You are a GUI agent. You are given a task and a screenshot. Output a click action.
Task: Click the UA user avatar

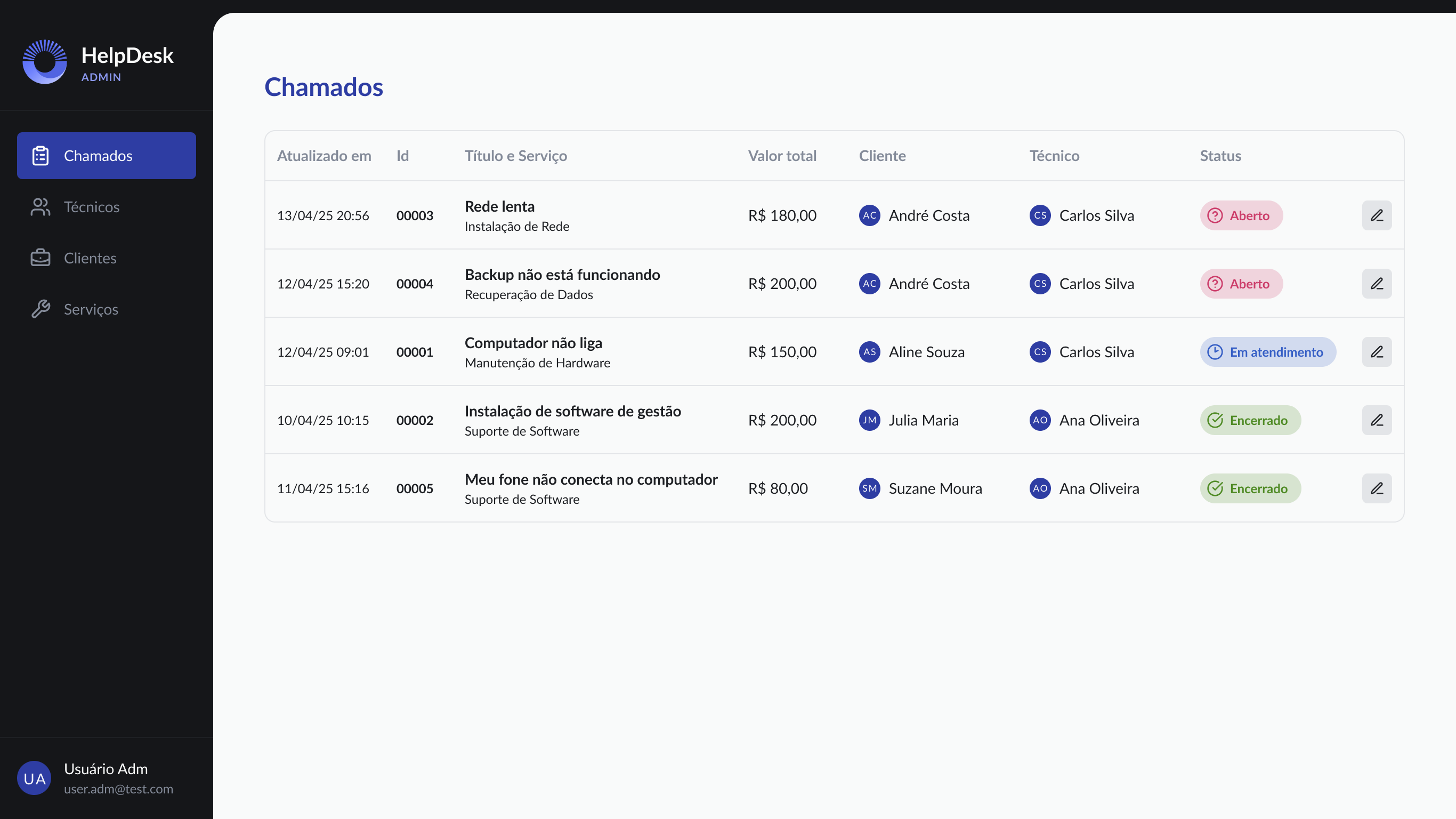pyautogui.click(x=34, y=778)
